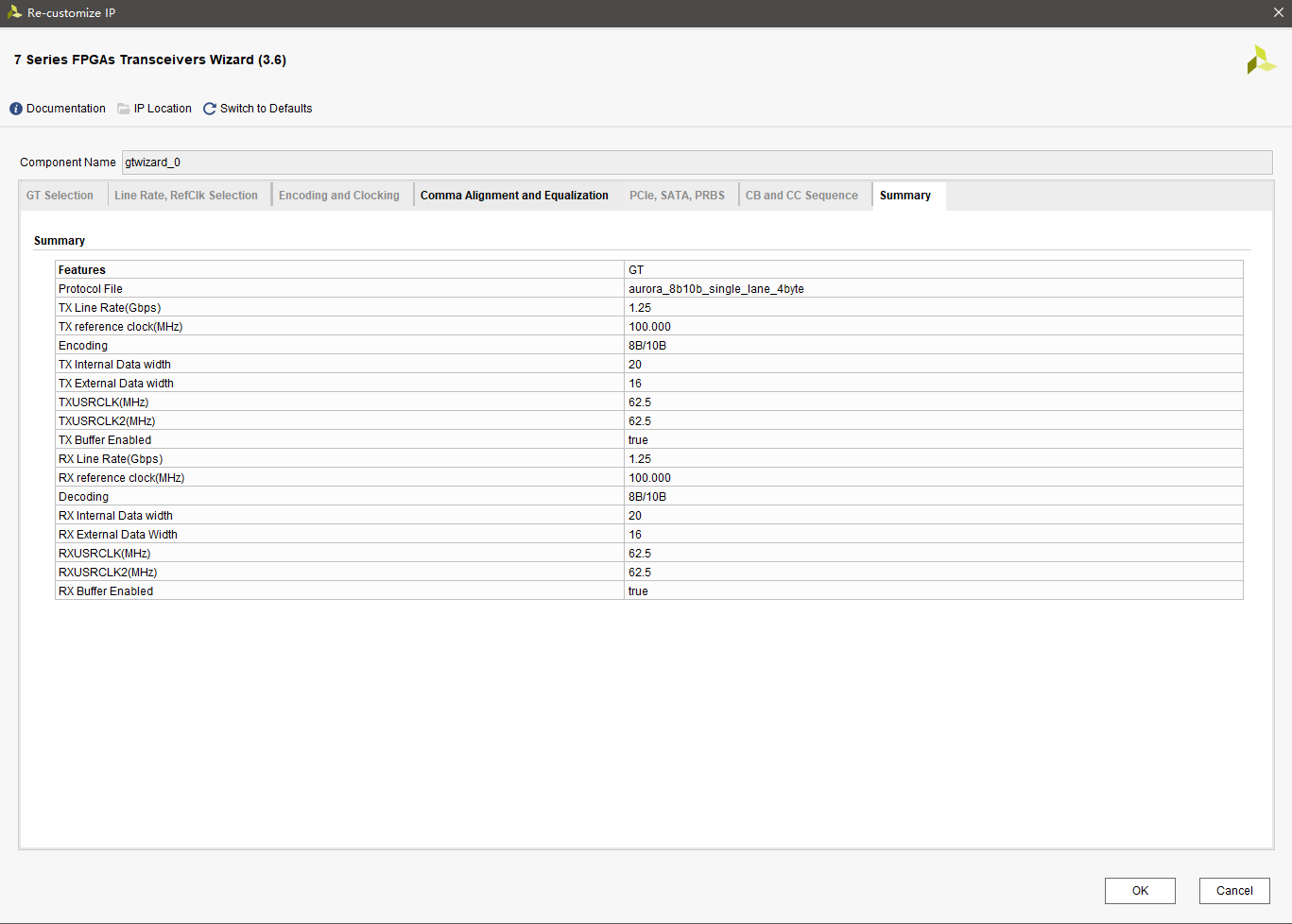Click the TX External Data width label
The width and height of the screenshot is (1292, 924).
pyautogui.click(x=116, y=384)
